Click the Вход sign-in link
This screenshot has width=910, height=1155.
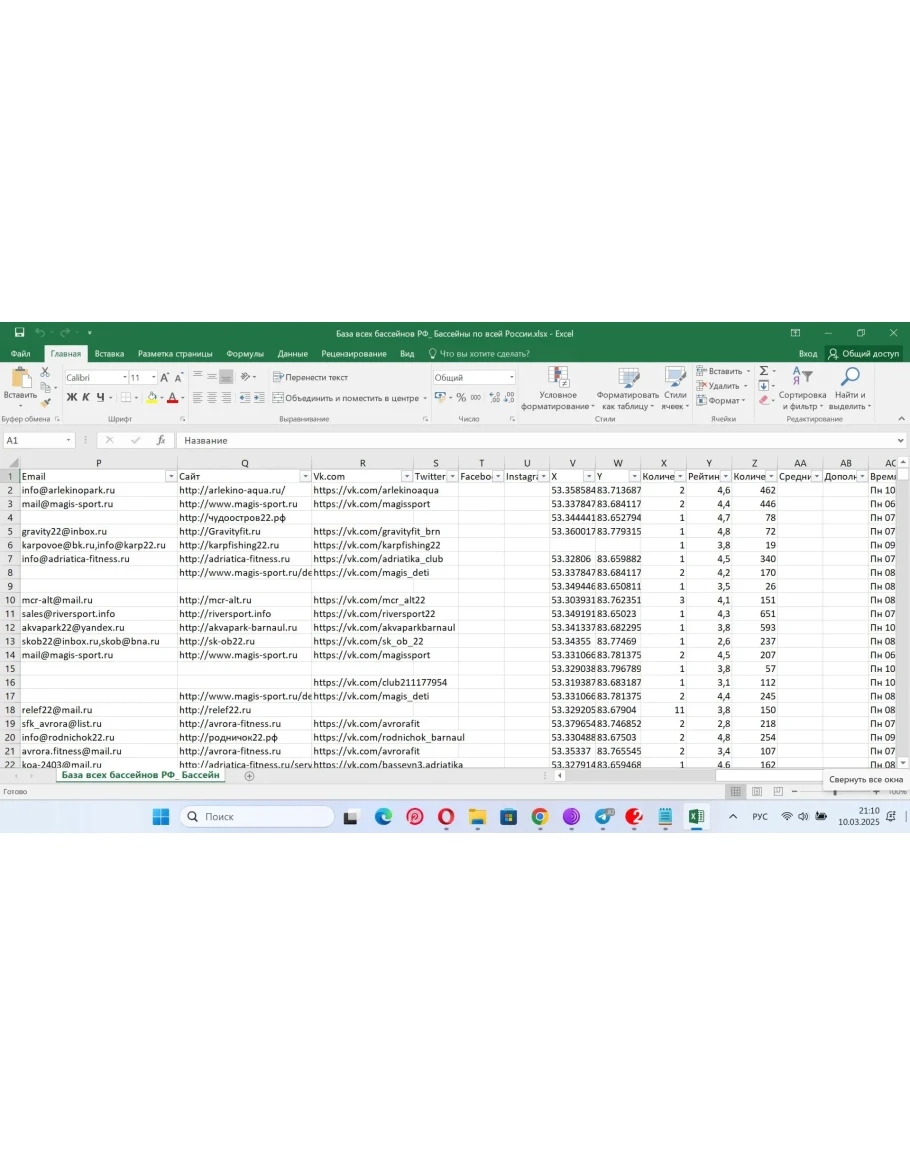coord(808,354)
